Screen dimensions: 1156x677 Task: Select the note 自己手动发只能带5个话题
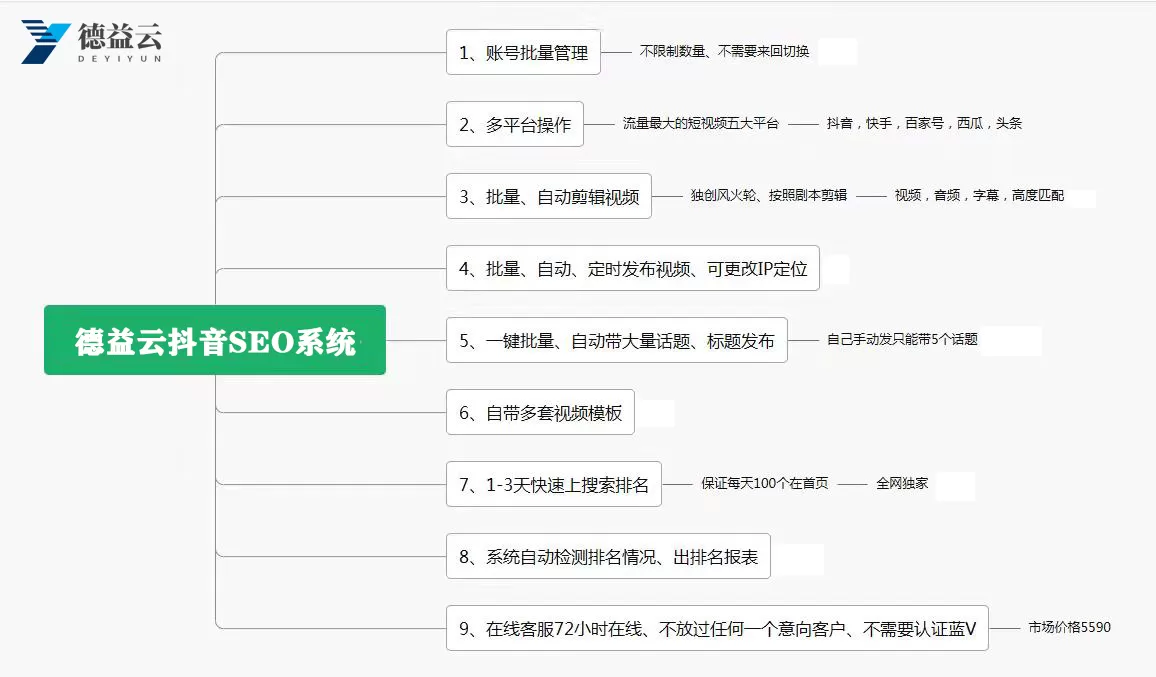click(902, 340)
